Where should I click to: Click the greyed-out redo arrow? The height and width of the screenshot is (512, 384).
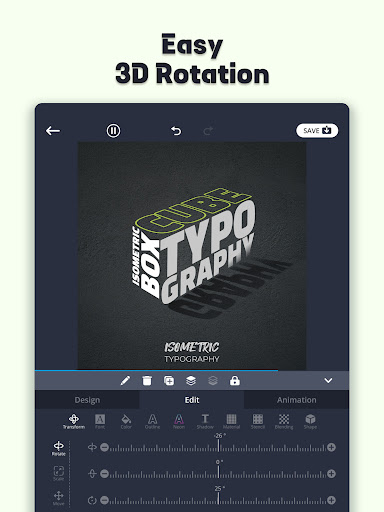click(x=208, y=131)
